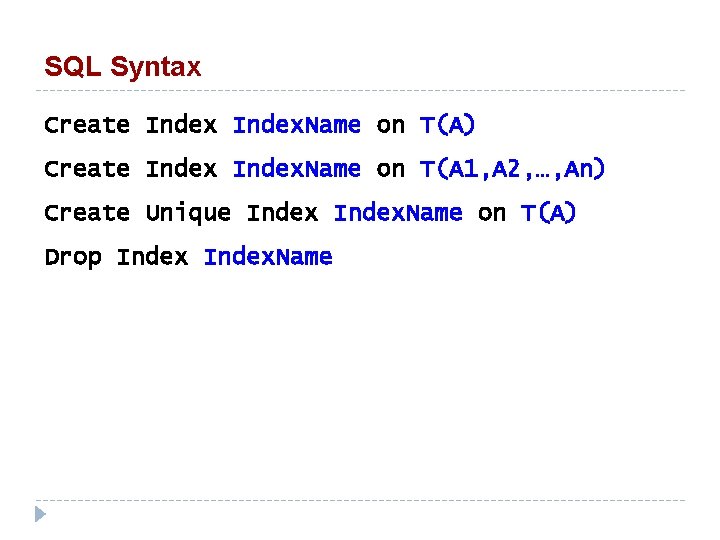The image size is (720, 540).
Task: Click the line 'Create Index IndexName on T(A)'
Action: [x=259, y=125]
